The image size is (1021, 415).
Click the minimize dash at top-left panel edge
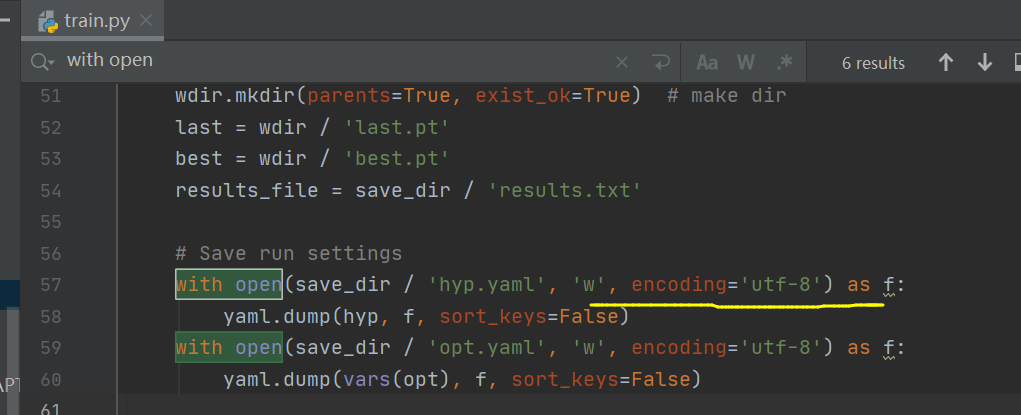(5, 20)
